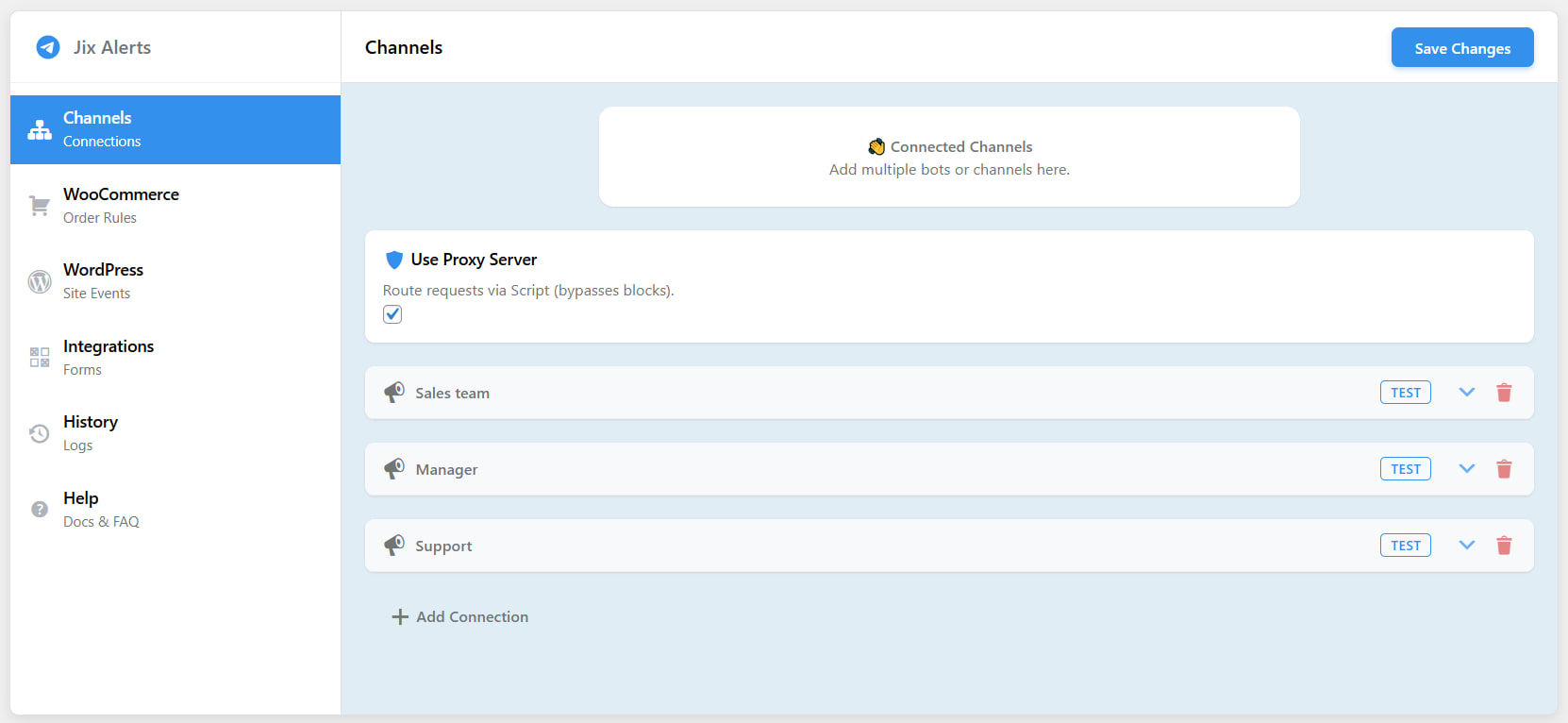This screenshot has width=1568, height=723.
Task: Click the Channels network icon in sidebar
Action: [x=40, y=130]
